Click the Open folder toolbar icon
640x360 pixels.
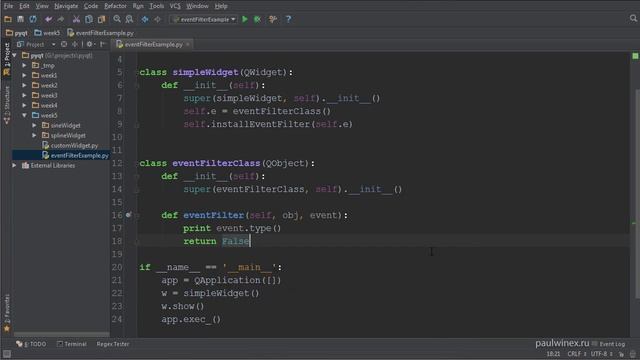[x=7, y=19]
